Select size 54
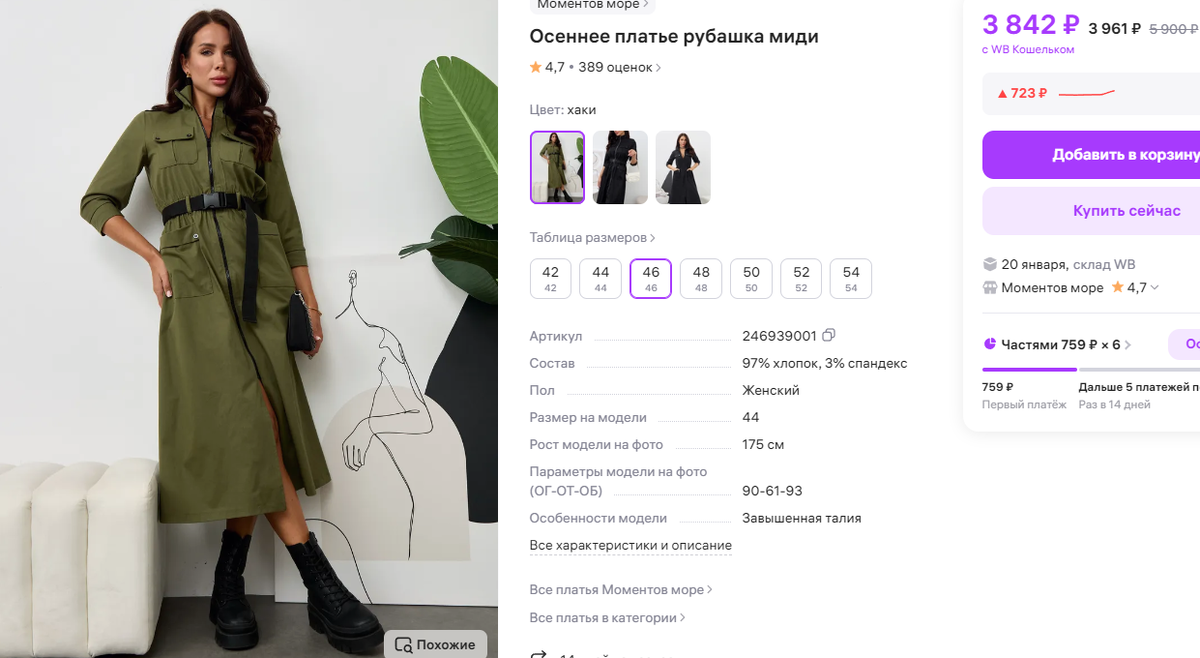This screenshot has height=658, width=1200. tap(850, 278)
